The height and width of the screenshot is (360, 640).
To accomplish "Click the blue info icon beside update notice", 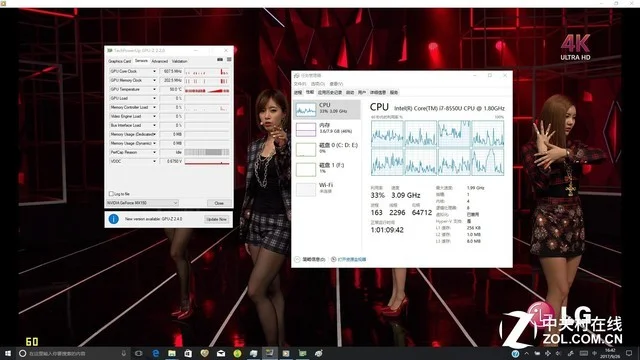I will pyautogui.click(x=113, y=219).
